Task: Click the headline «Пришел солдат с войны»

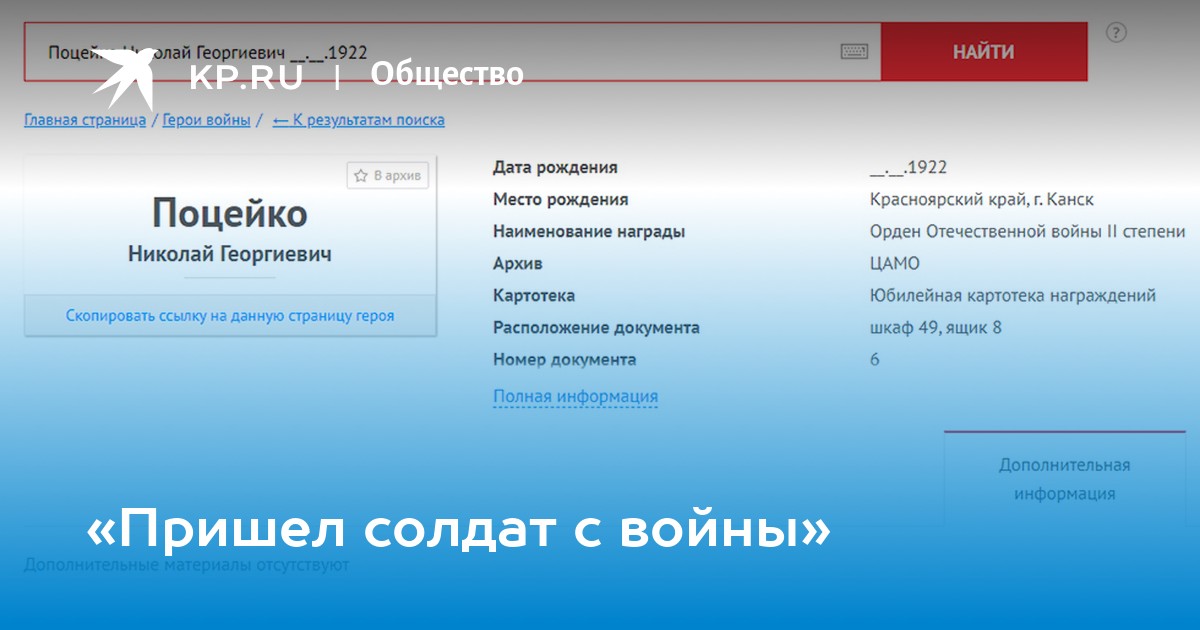Action: 459,531
